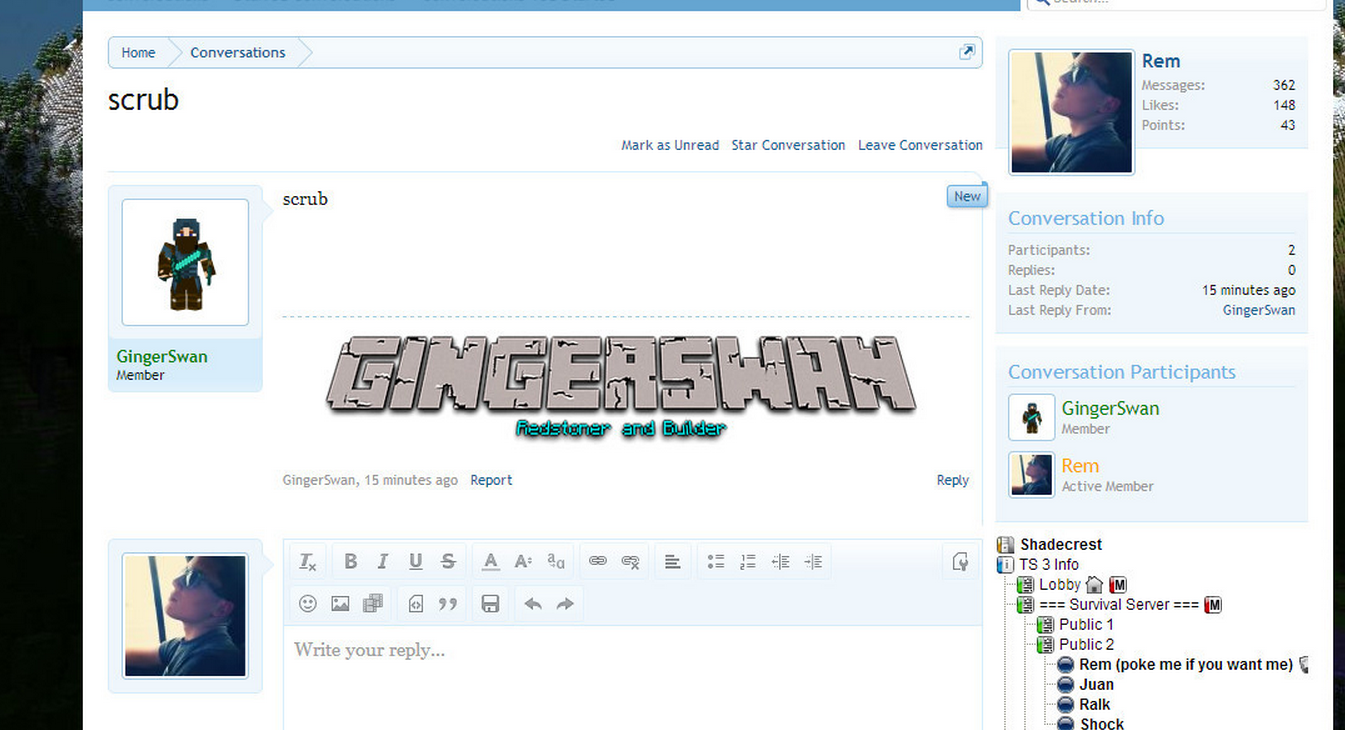Viewport: 1345px width, 730px height.
Task: Select the TS 3 Info tree entry
Action: (x=1049, y=564)
